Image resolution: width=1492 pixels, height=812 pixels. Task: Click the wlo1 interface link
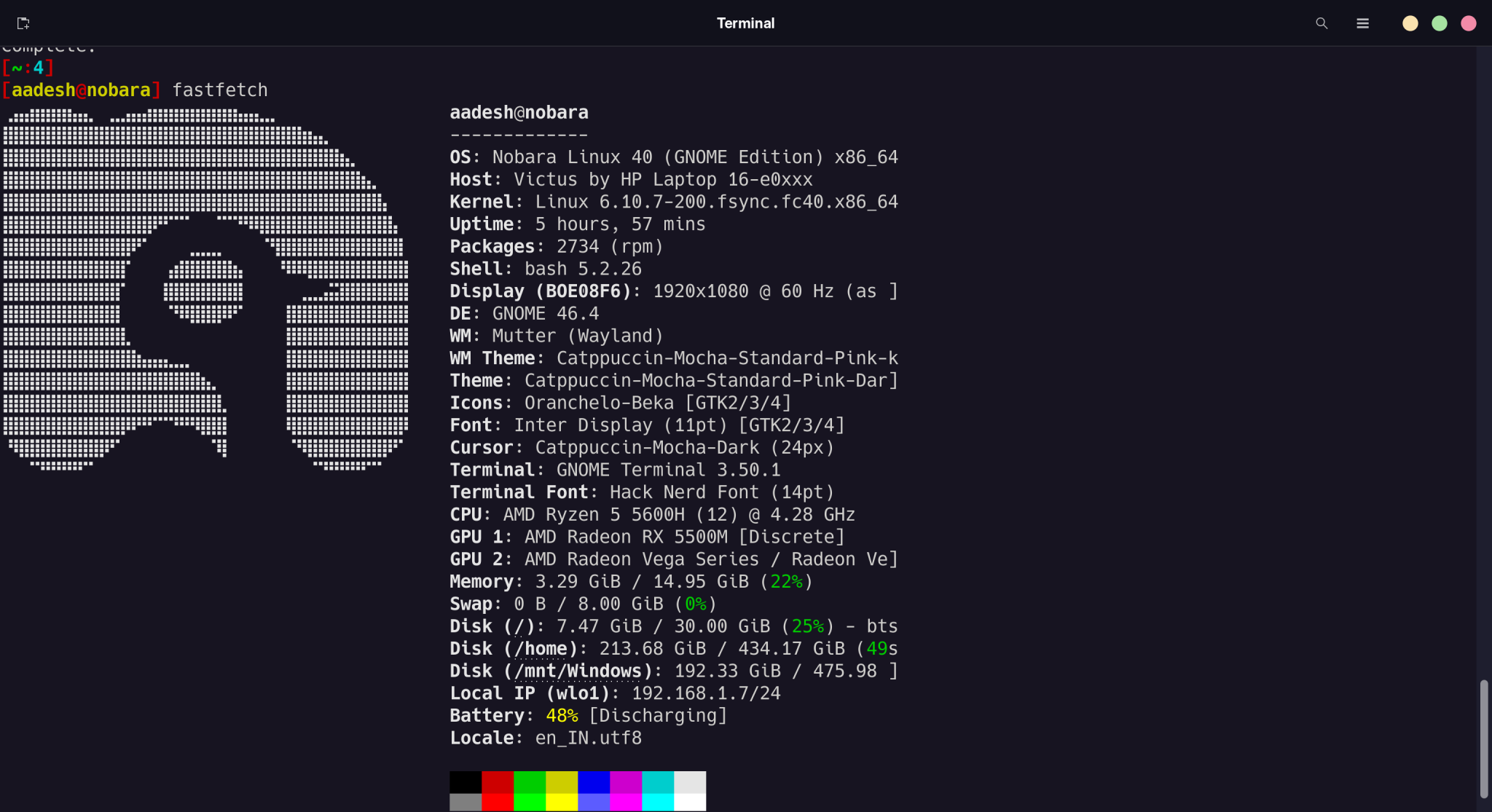click(578, 693)
